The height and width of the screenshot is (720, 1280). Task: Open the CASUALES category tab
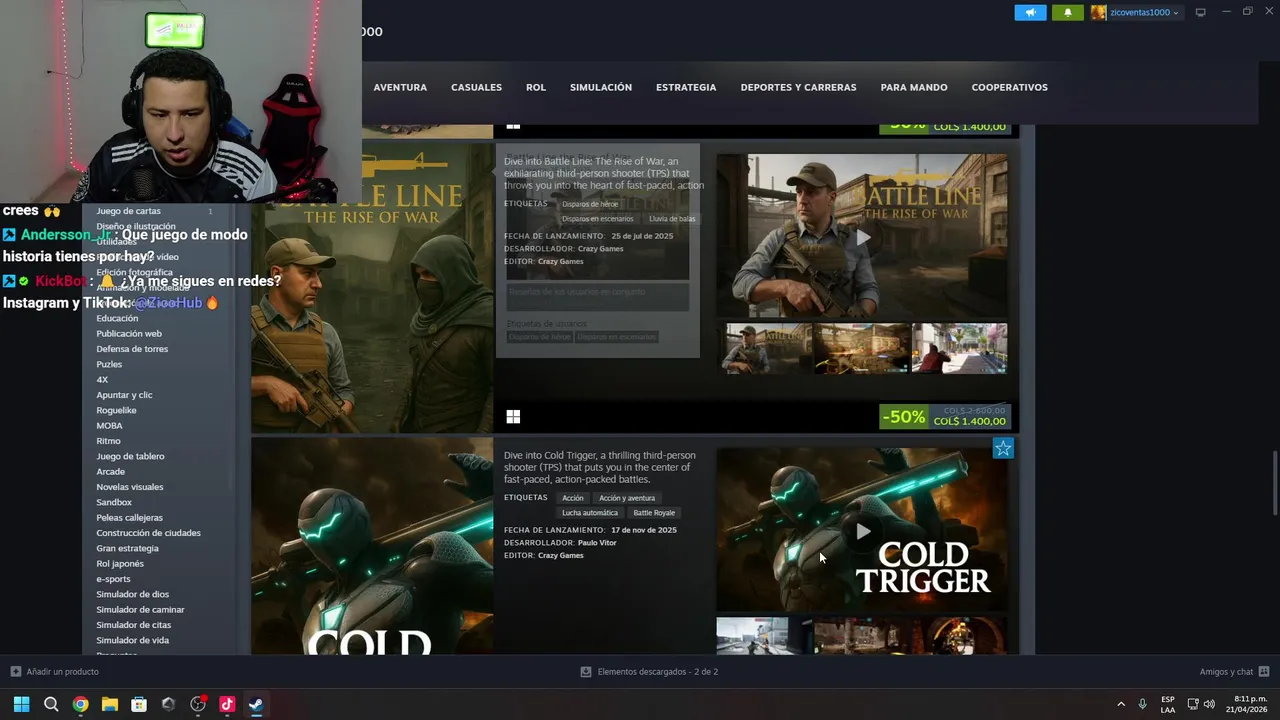[x=476, y=87]
